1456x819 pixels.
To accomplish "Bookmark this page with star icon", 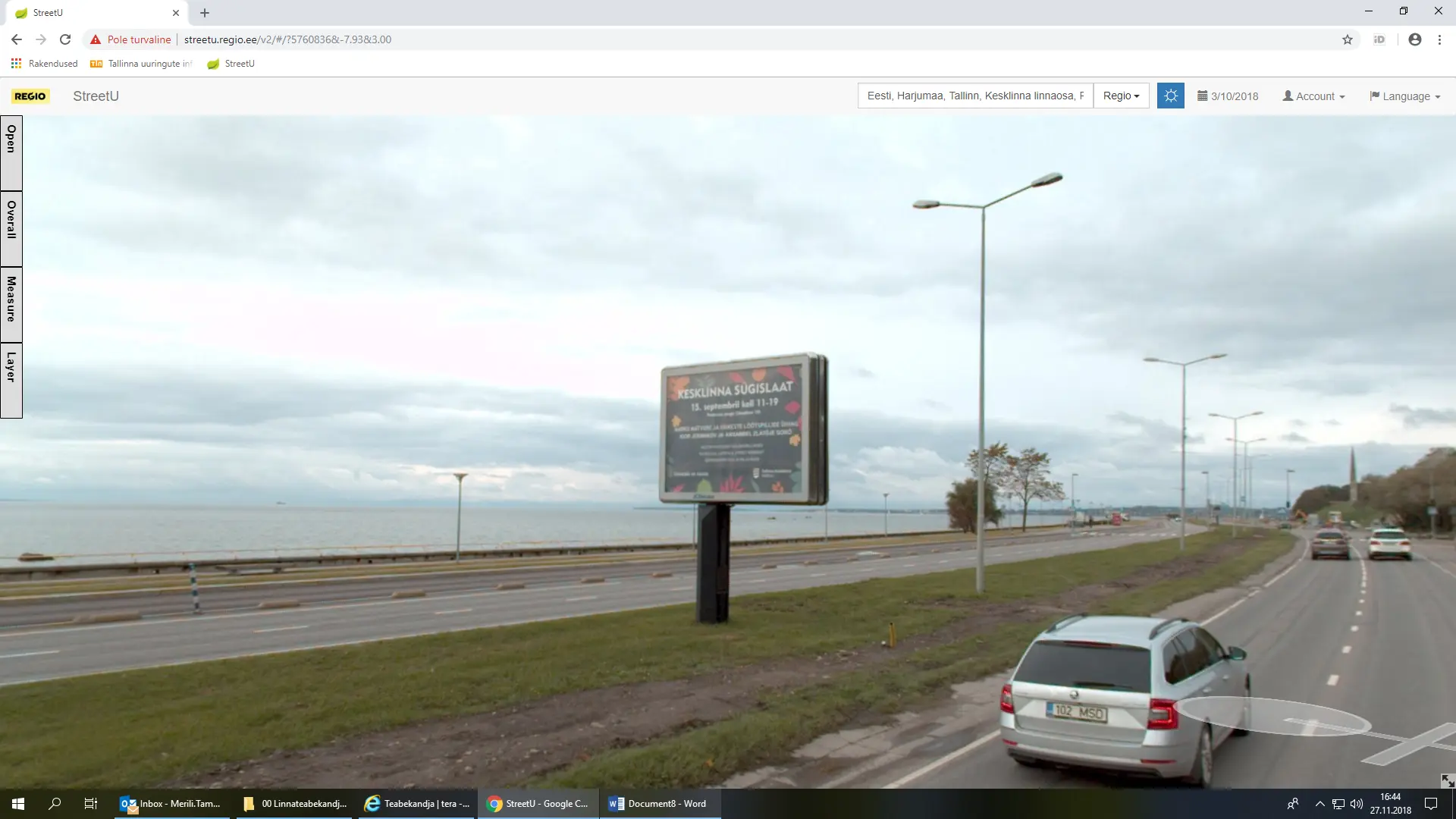I will 1347,39.
